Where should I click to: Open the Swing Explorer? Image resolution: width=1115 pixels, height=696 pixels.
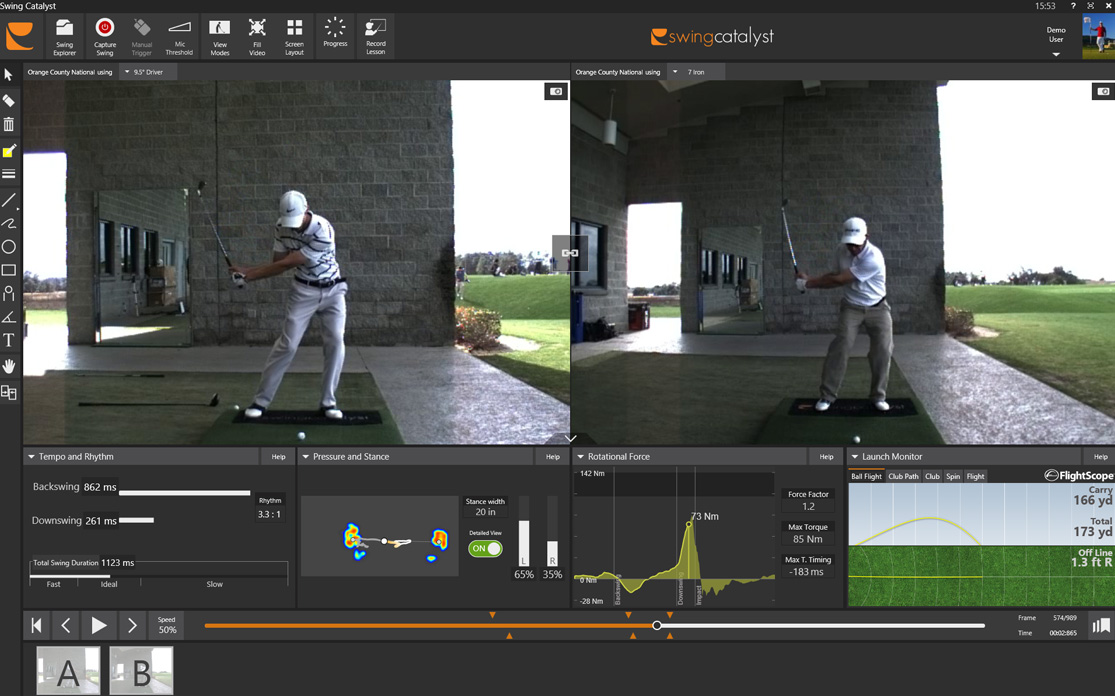pyautogui.click(x=64, y=36)
